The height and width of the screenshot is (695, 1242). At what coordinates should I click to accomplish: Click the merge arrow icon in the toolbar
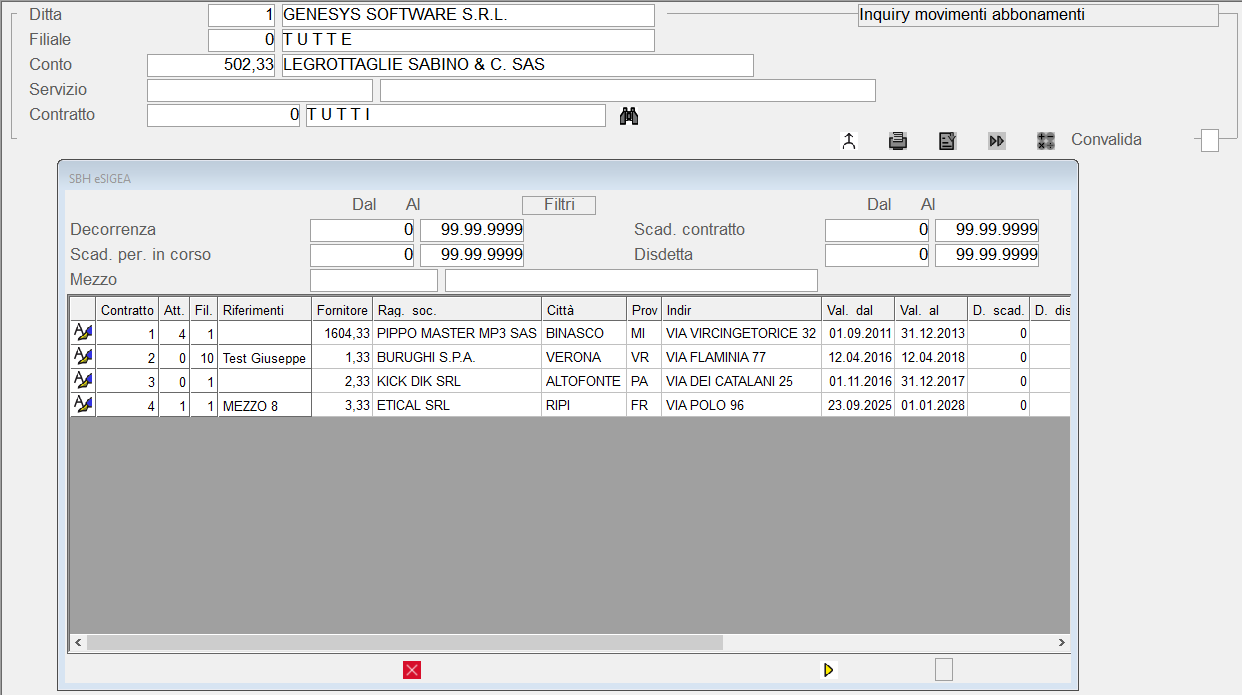pyautogui.click(x=849, y=141)
